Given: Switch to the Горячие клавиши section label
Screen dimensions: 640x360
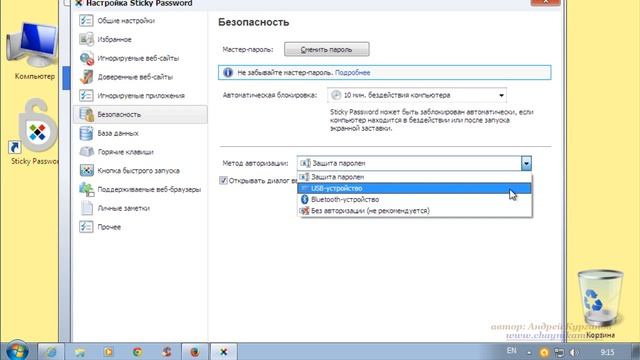Looking at the screenshot, I should coord(126,152).
